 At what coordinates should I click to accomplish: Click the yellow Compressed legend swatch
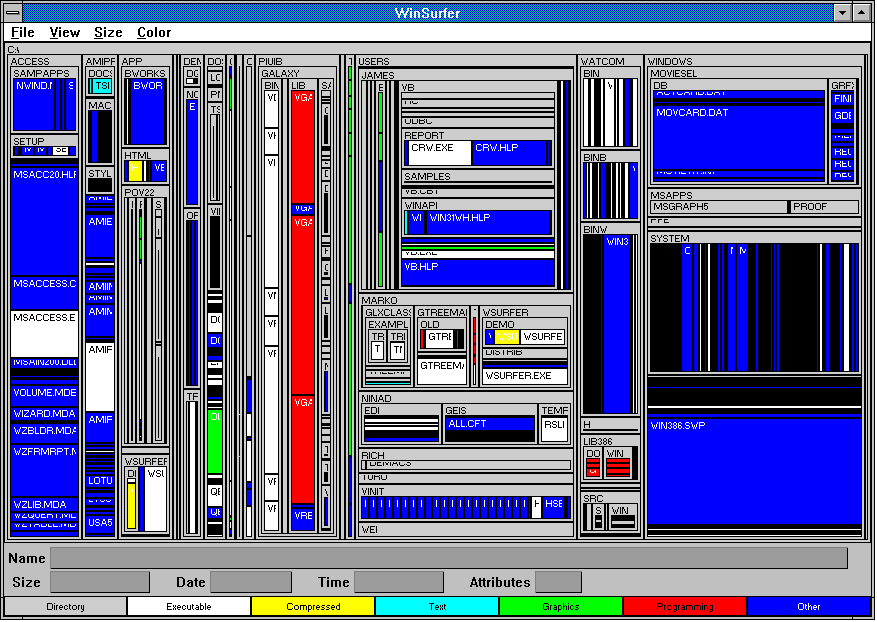pos(313,606)
